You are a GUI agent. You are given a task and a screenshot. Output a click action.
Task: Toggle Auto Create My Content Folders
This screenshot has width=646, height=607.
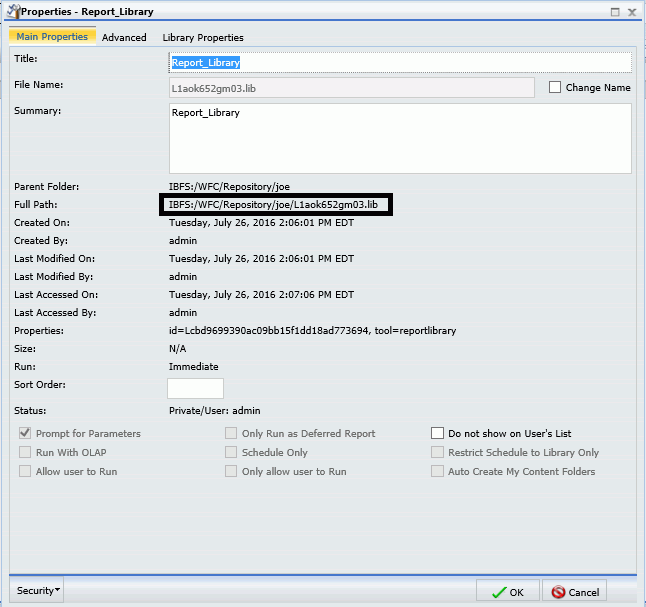438,471
